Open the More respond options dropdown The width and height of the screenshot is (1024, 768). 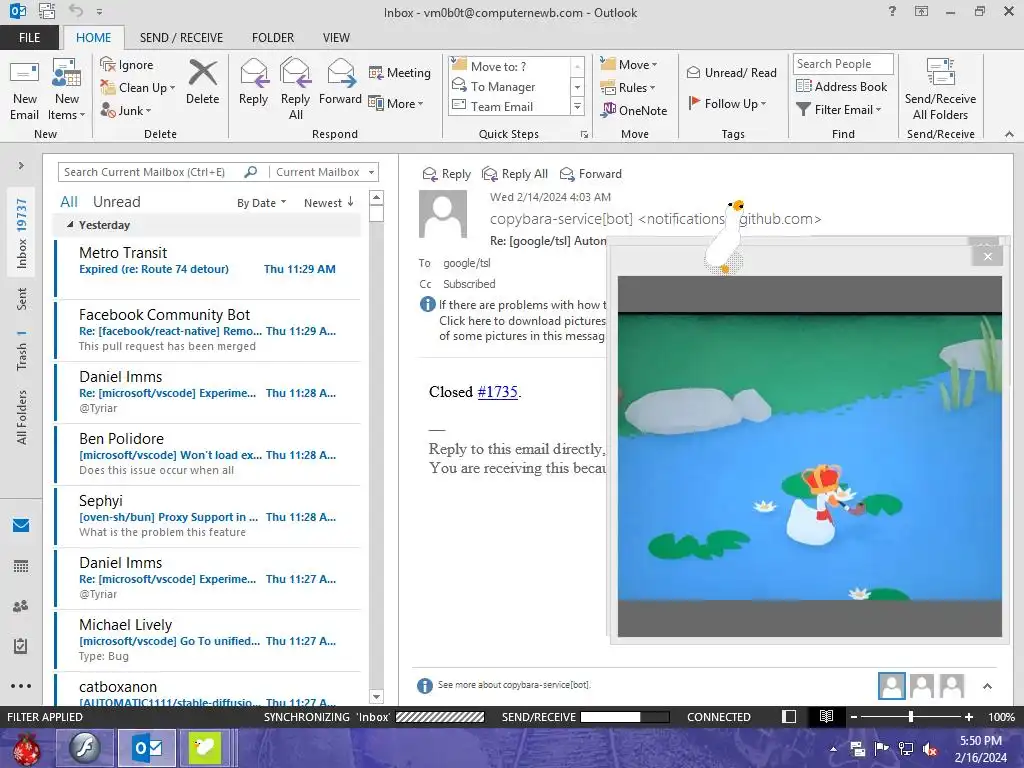(x=396, y=103)
